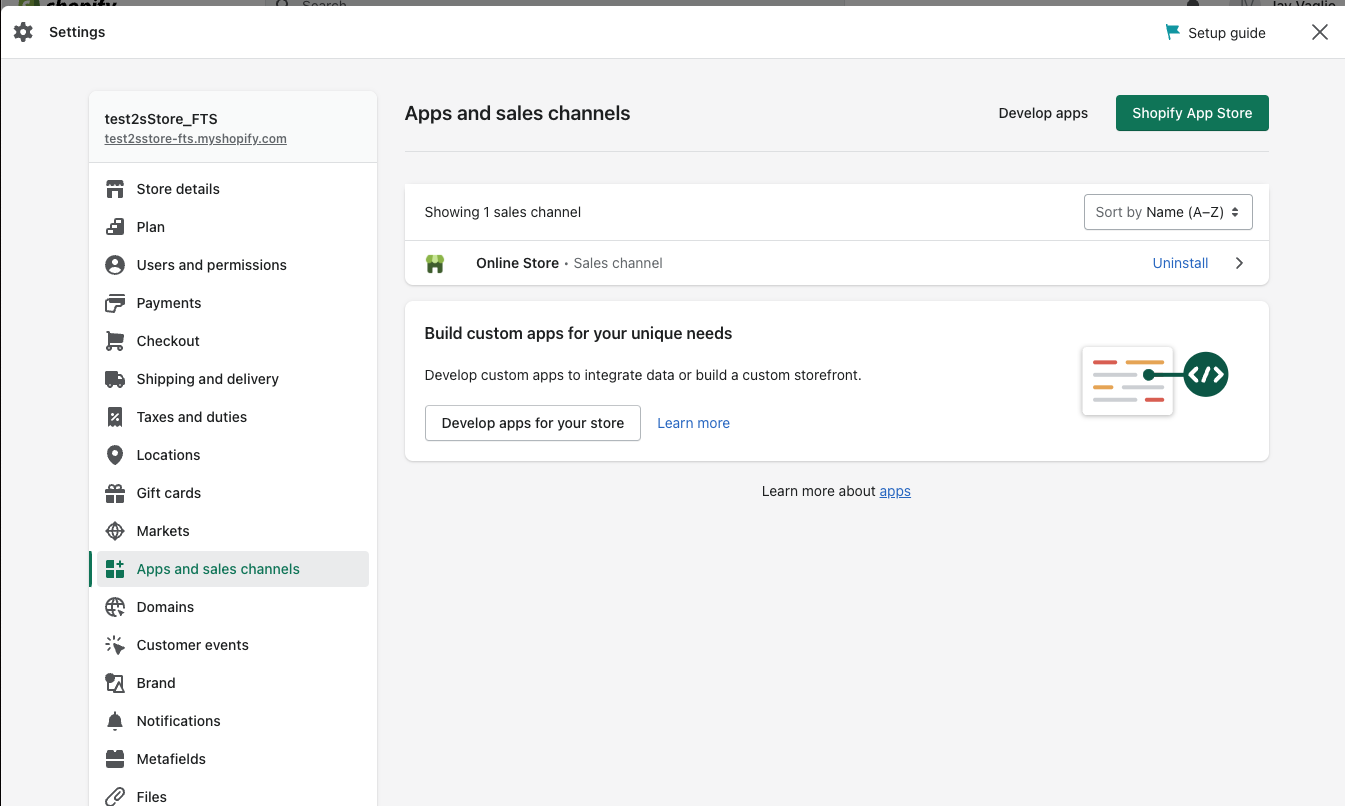Click the Domains globe icon
The height and width of the screenshot is (806, 1345).
click(115, 607)
